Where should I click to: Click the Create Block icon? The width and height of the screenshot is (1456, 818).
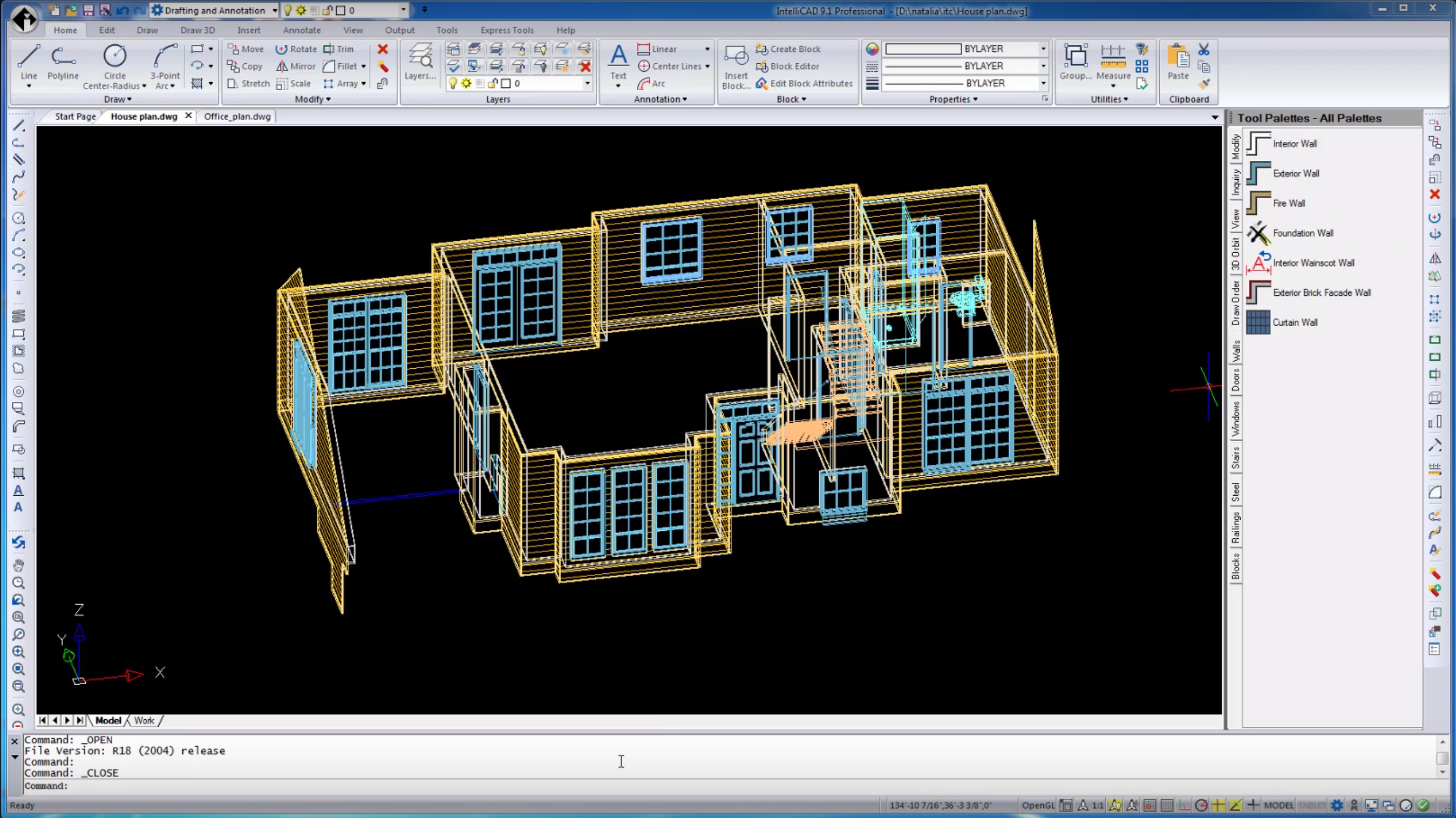[x=788, y=49]
